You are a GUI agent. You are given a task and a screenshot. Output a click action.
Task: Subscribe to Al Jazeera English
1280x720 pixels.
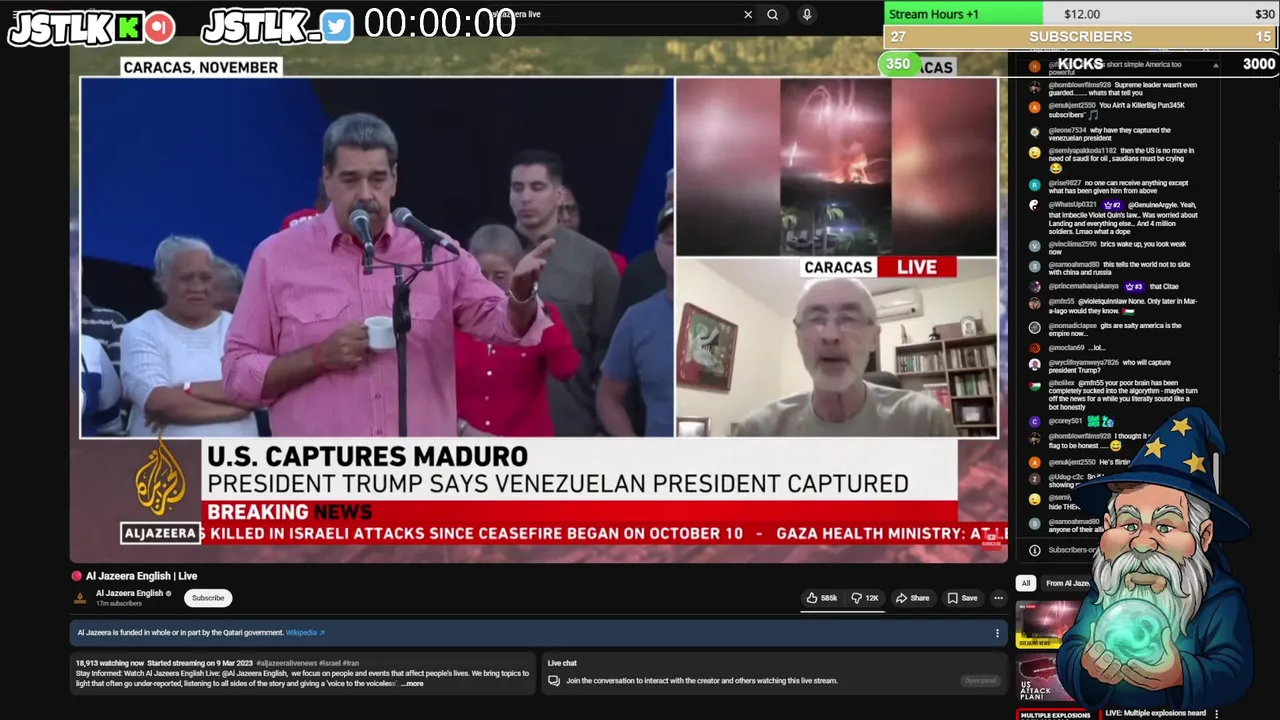click(x=208, y=598)
